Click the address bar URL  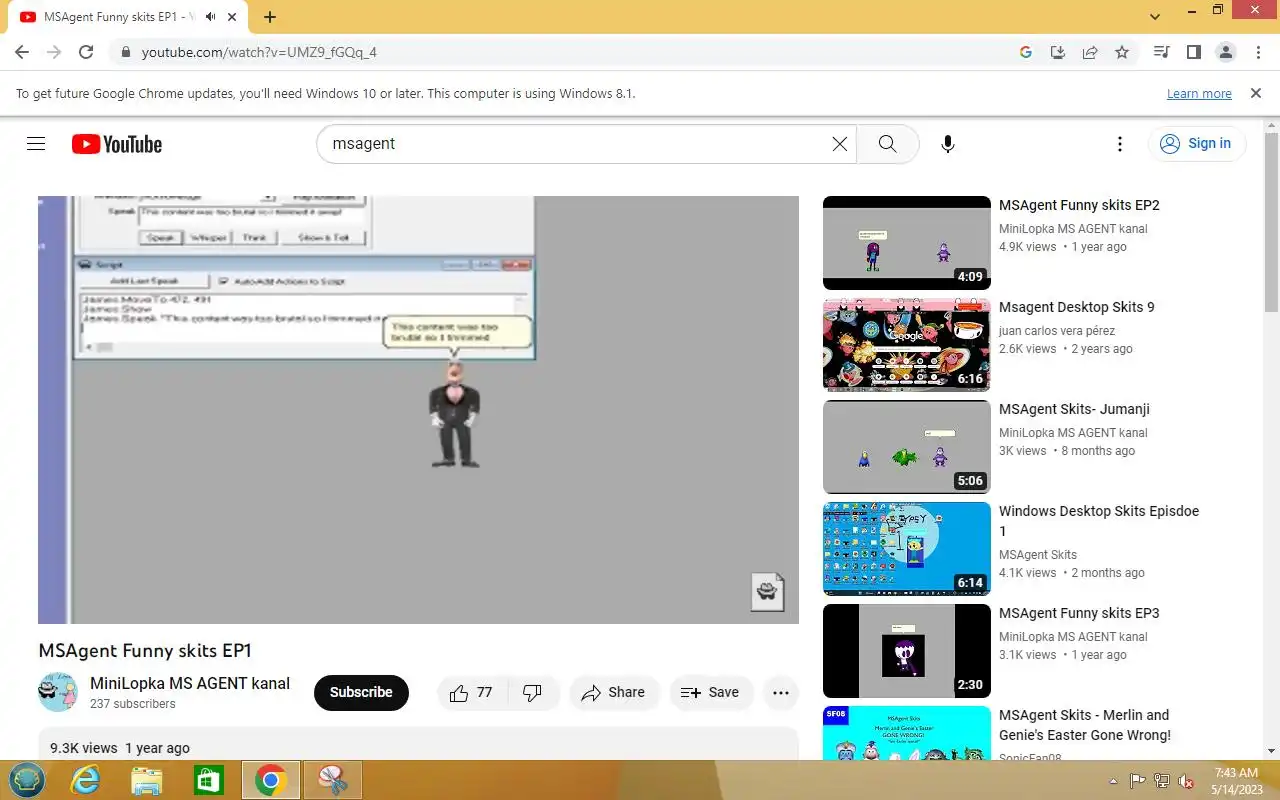(x=259, y=52)
